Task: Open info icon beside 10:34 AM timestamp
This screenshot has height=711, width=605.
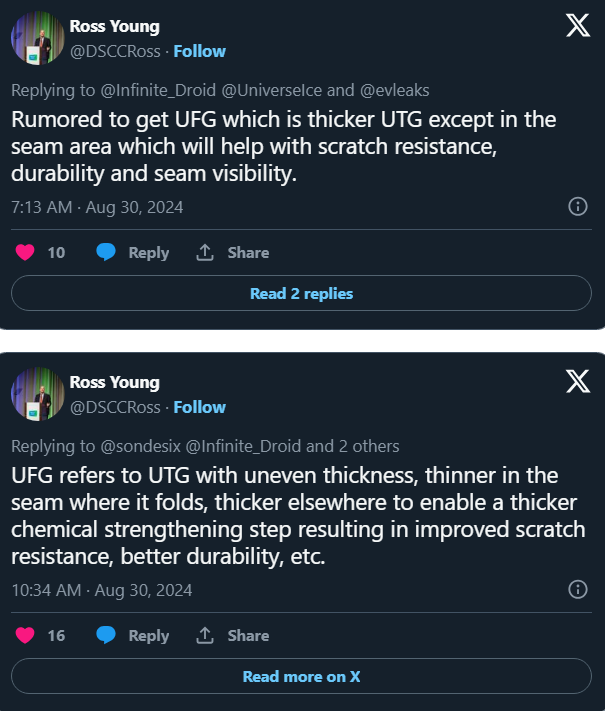Action: click(x=578, y=589)
